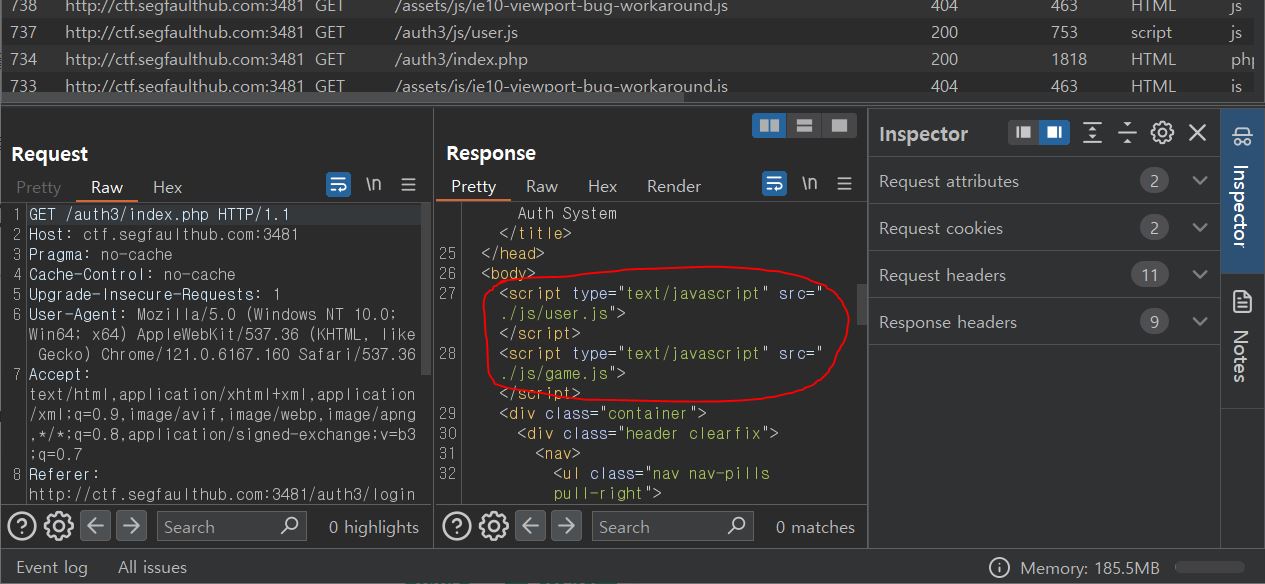
Task: Switch Request view to Hex tab
Action: [x=168, y=187]
